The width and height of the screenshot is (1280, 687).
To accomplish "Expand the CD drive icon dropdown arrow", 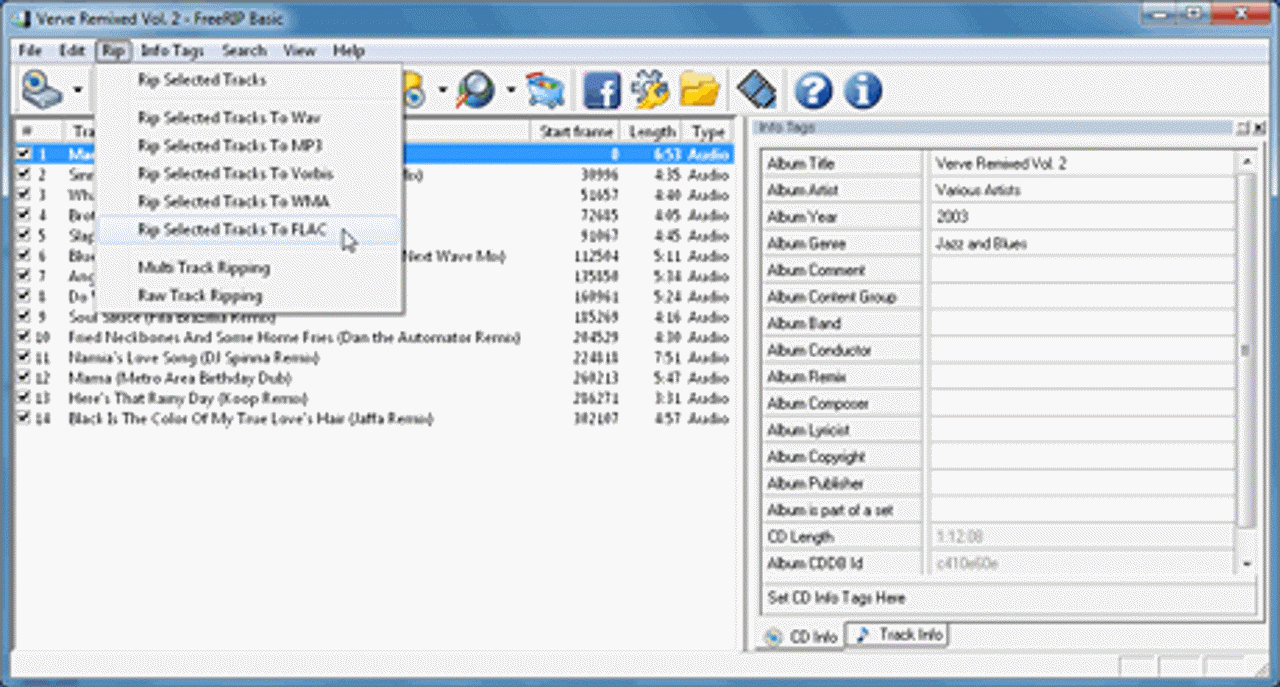I will (x=77, y=92).
